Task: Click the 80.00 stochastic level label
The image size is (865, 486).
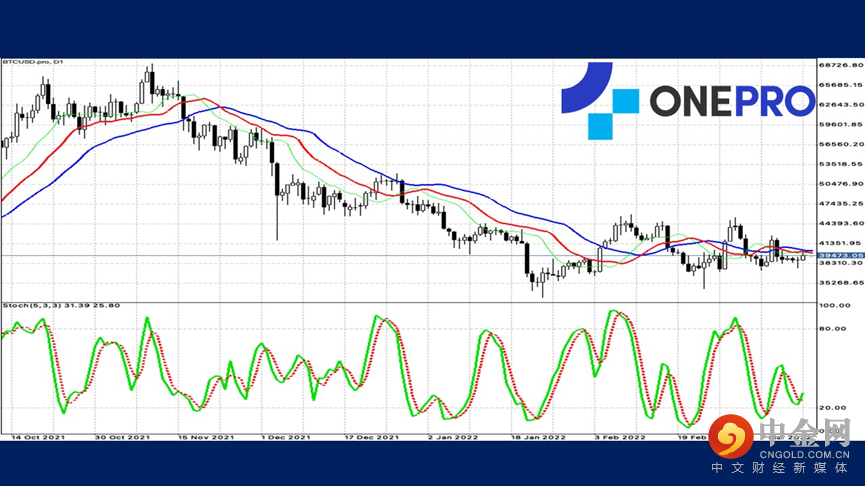Action: [832, 329]
